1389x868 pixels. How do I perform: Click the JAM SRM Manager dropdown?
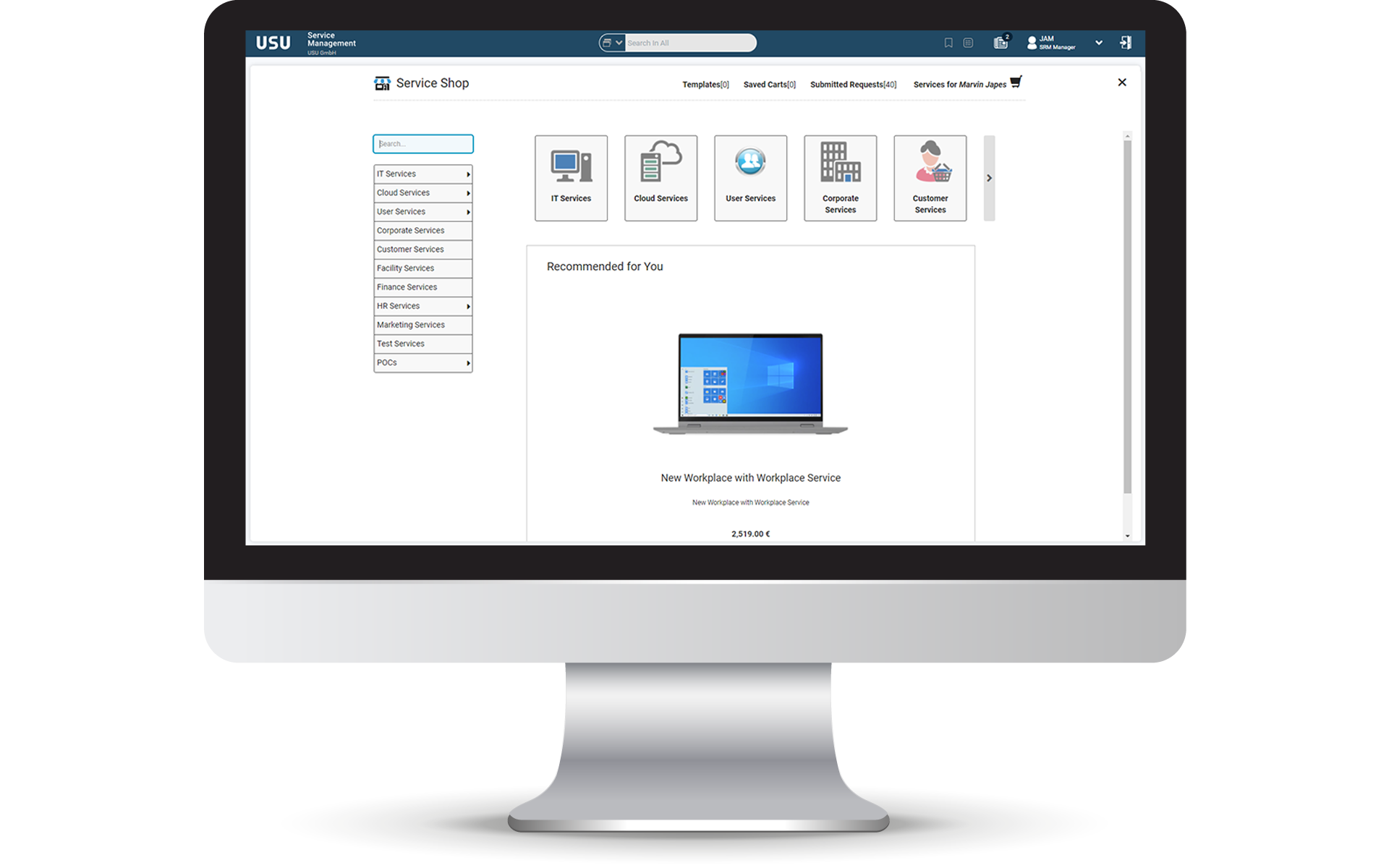1097,42
